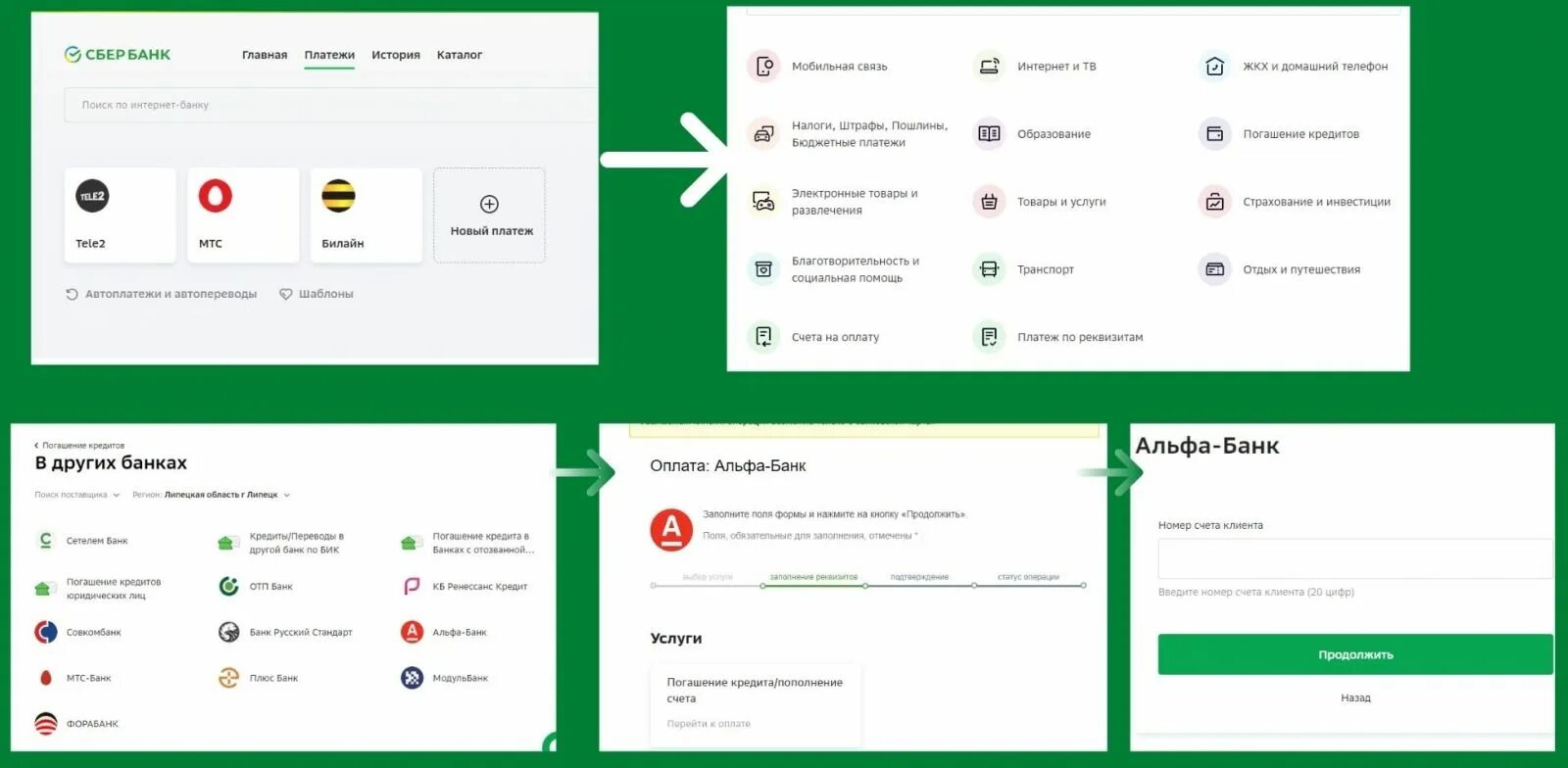This screenshot has width=1568, height=768.
Task: Select Альфа-Банк in bank list
Action: pyautogui.click(x=444, y=632)
